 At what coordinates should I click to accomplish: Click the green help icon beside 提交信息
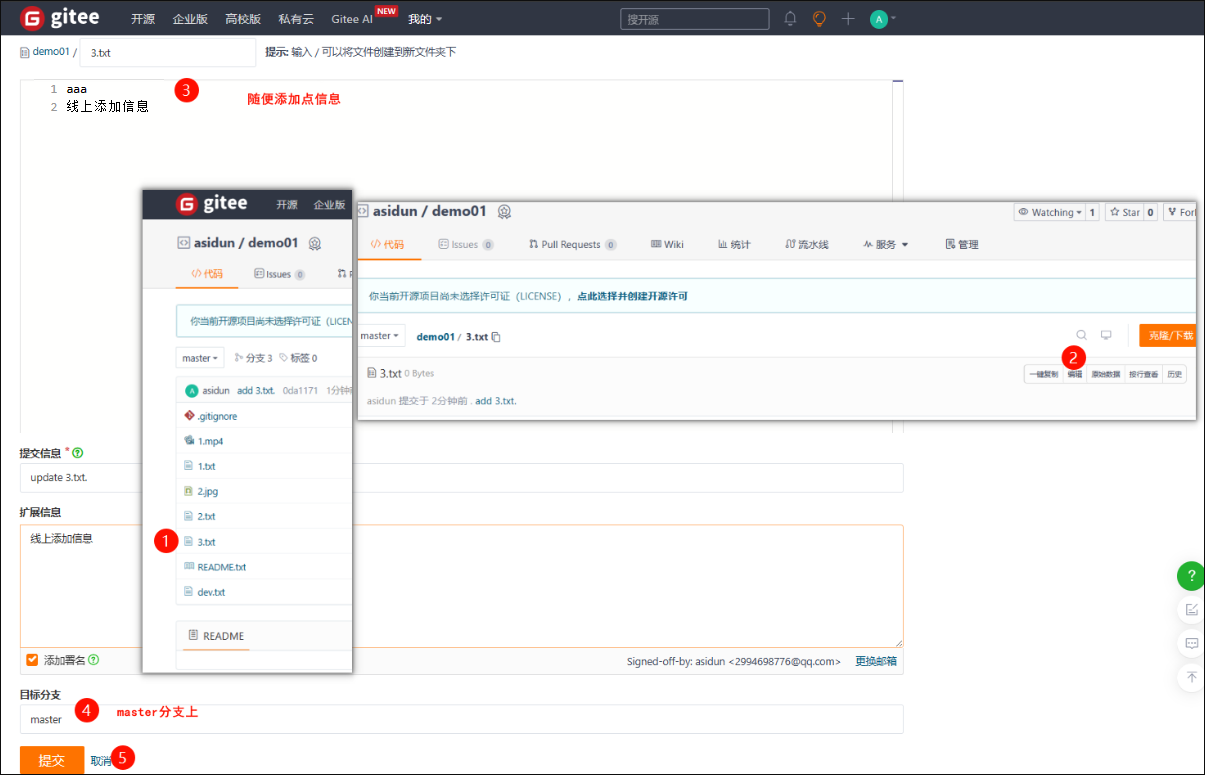78,453
